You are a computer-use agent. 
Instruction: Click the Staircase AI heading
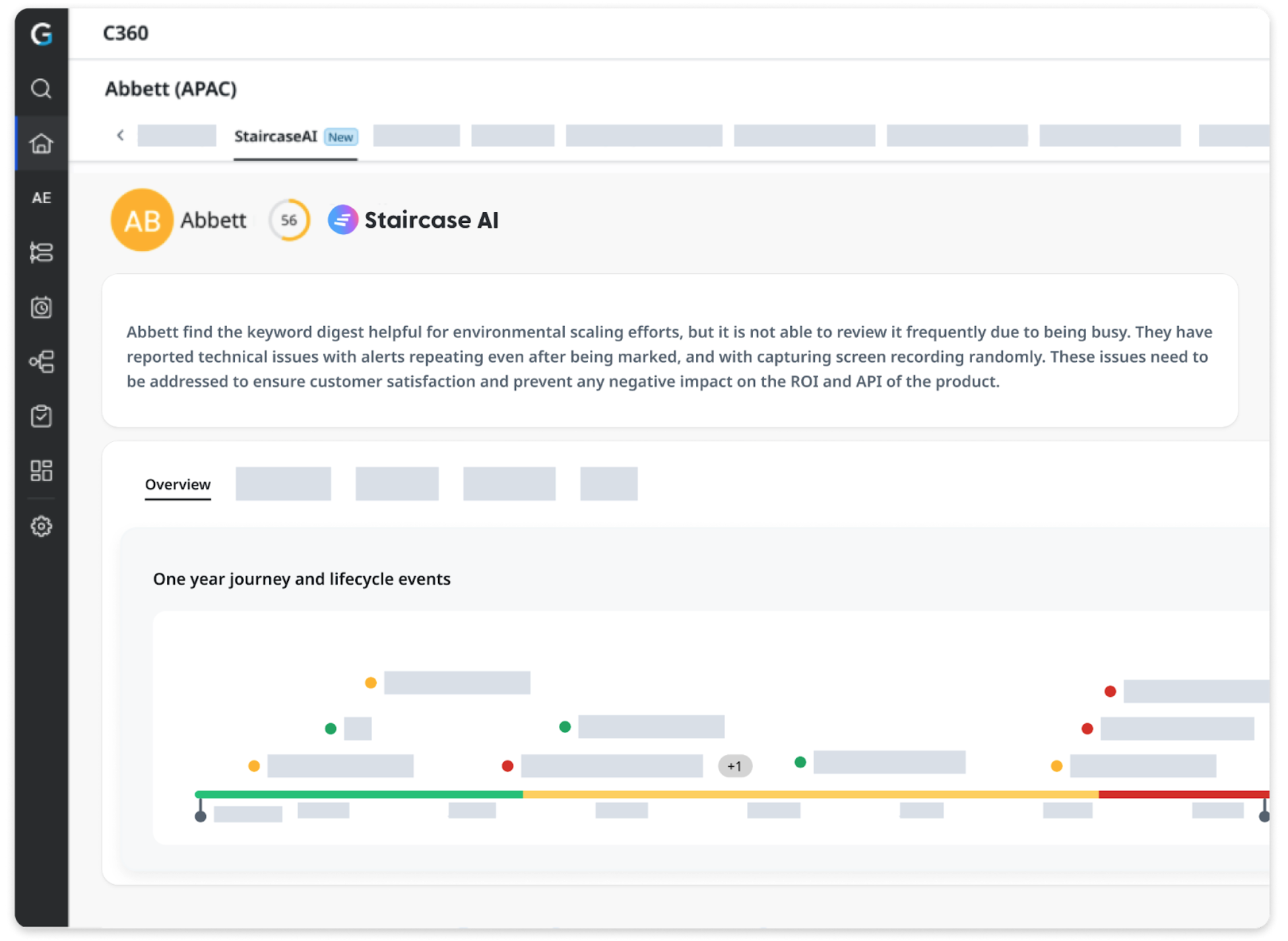coord(432,220)
